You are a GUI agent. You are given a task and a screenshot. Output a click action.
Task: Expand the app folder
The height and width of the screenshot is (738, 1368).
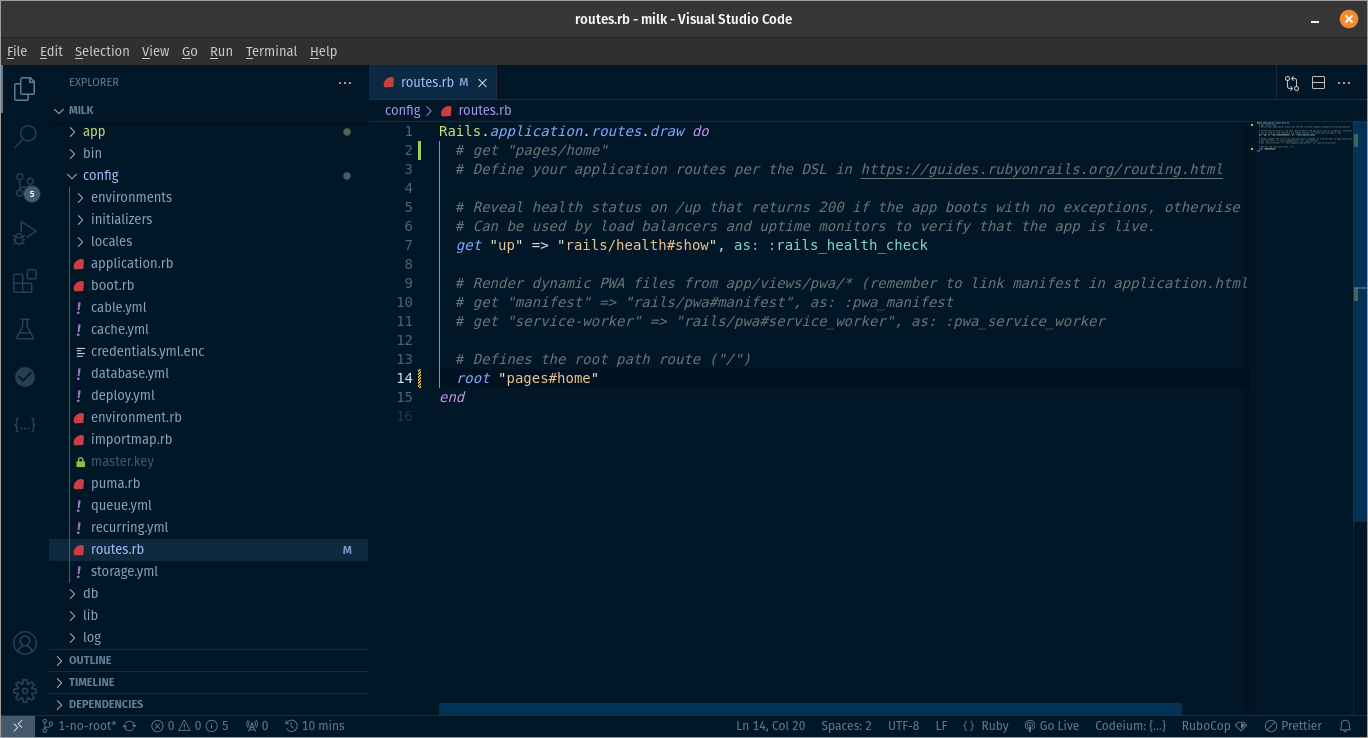pyautogui.click(x=208, y=132)
